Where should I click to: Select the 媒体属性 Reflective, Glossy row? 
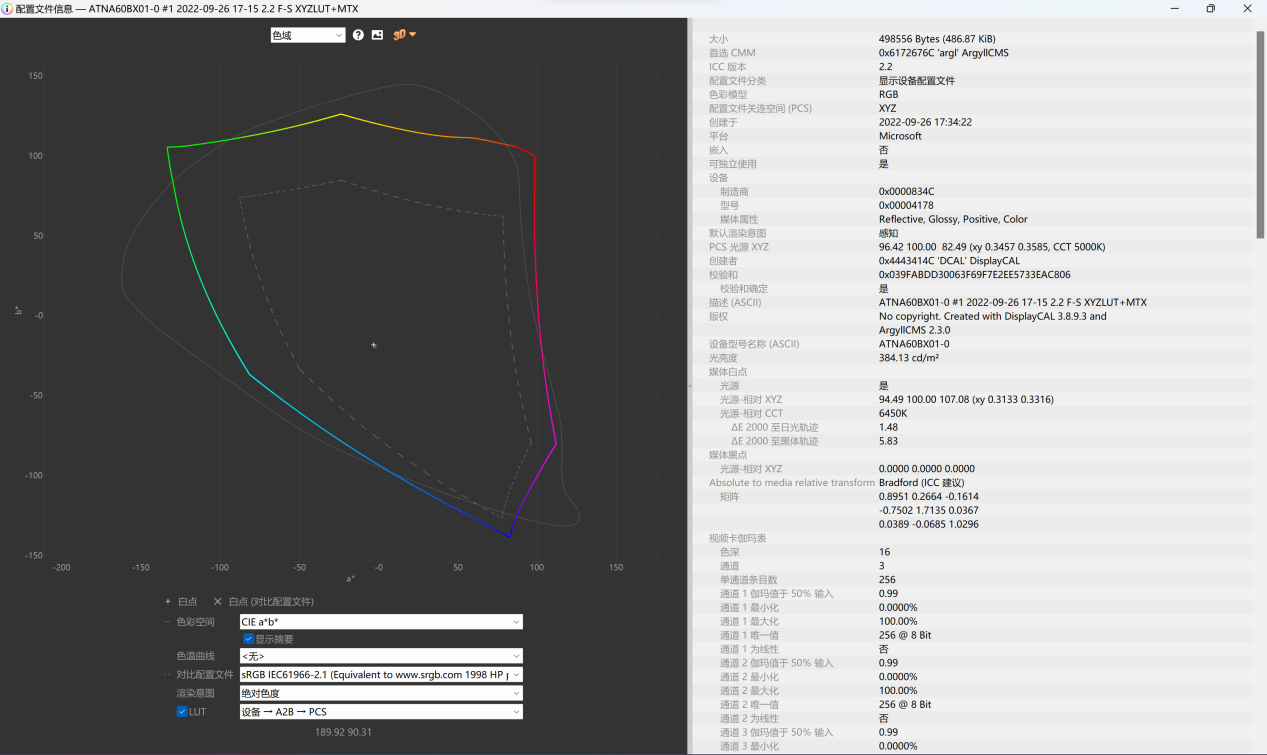click(x=972, y=219)
